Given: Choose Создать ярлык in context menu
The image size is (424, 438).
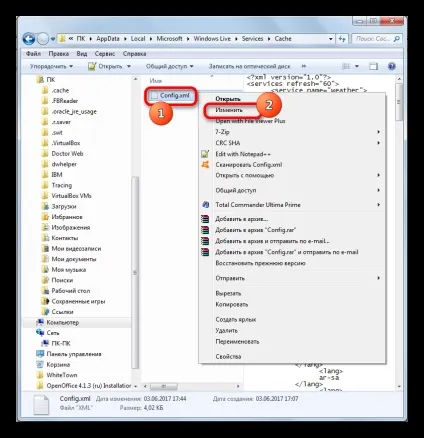Looking at the screenshot, I should click(x=236, y=319).
